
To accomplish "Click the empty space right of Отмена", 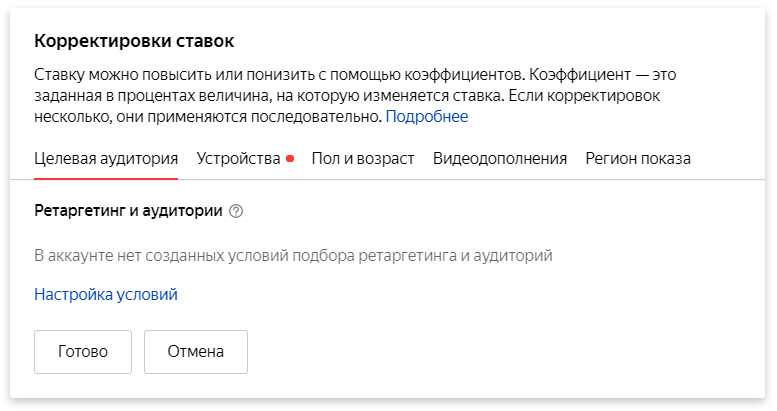I will [x=500, y=351].
